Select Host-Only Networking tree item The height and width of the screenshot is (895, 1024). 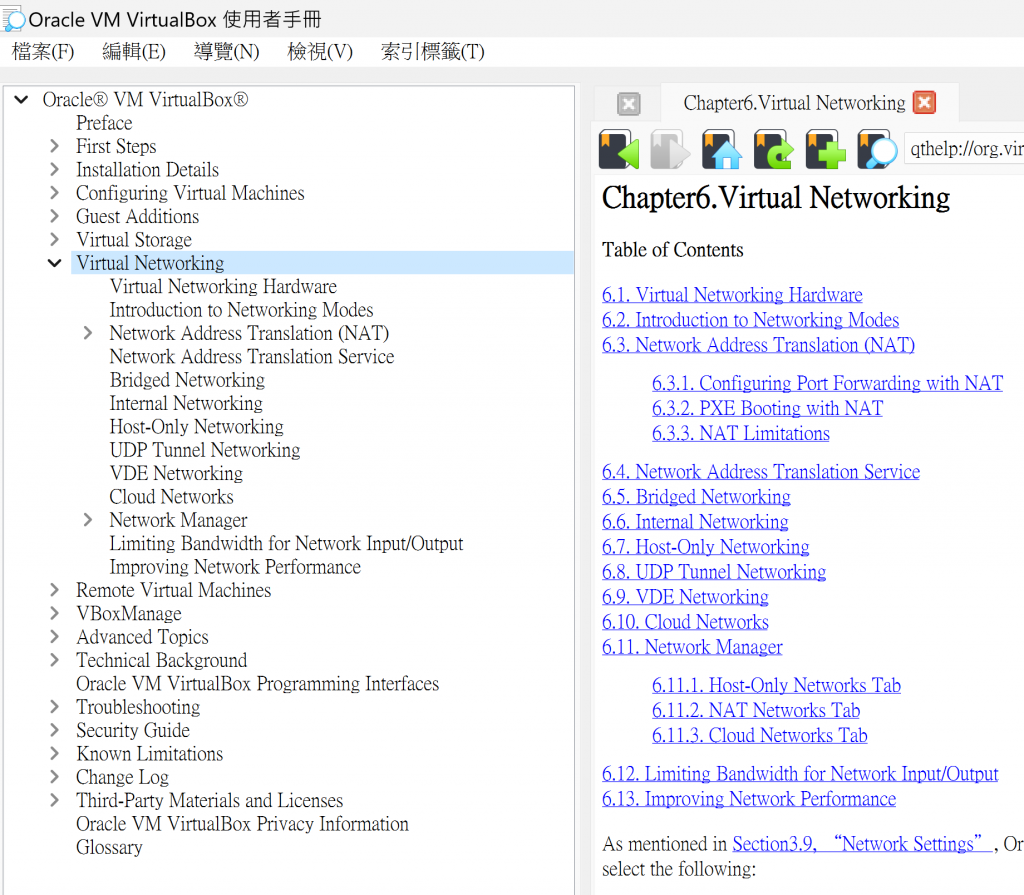tap(197, 427)
